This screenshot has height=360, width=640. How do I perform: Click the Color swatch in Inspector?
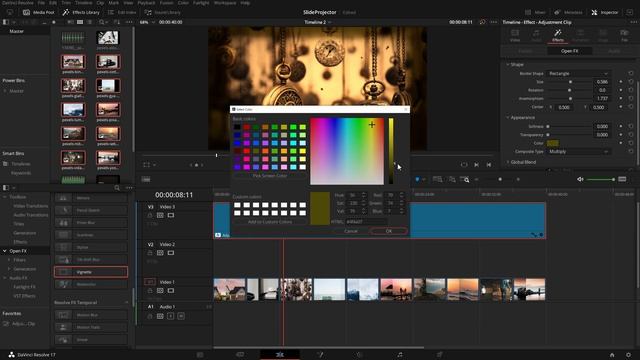553,143
